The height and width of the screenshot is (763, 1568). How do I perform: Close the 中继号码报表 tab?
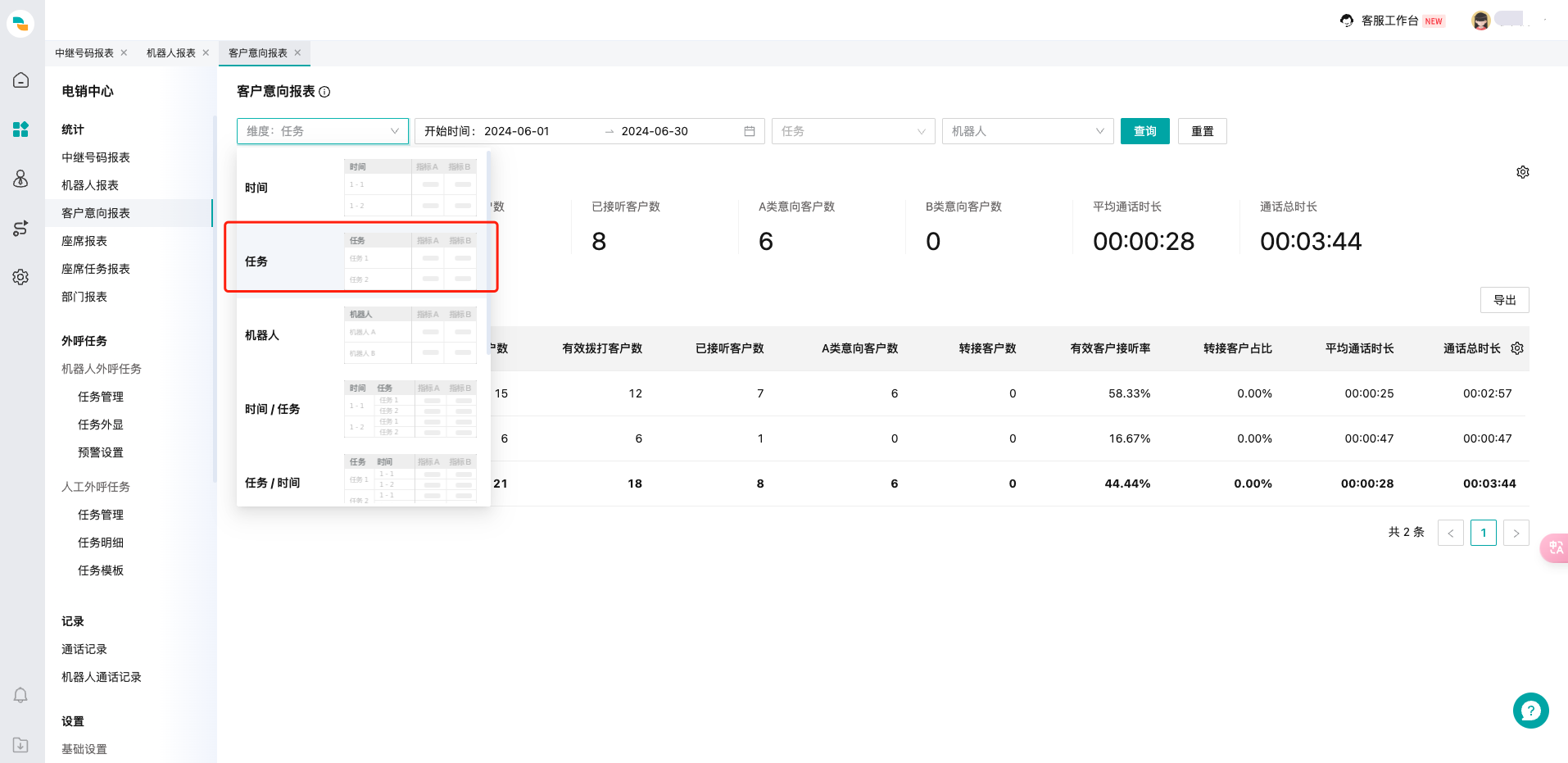tap(124, 52)
